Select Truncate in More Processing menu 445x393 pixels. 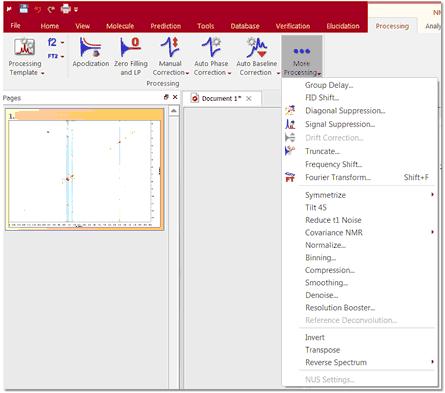pyautogui.click(x=322, y=151)
